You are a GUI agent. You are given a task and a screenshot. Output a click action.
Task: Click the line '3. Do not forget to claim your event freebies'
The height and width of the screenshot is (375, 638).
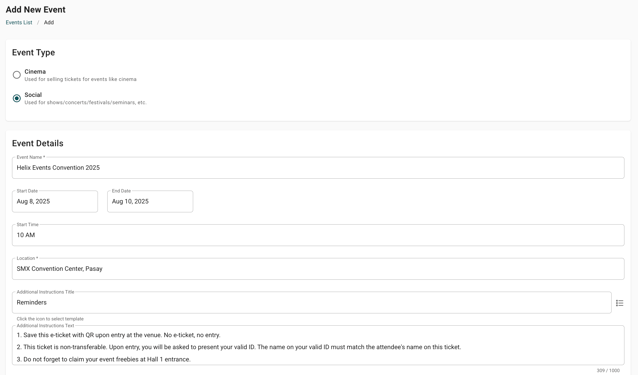click(104, 359)
